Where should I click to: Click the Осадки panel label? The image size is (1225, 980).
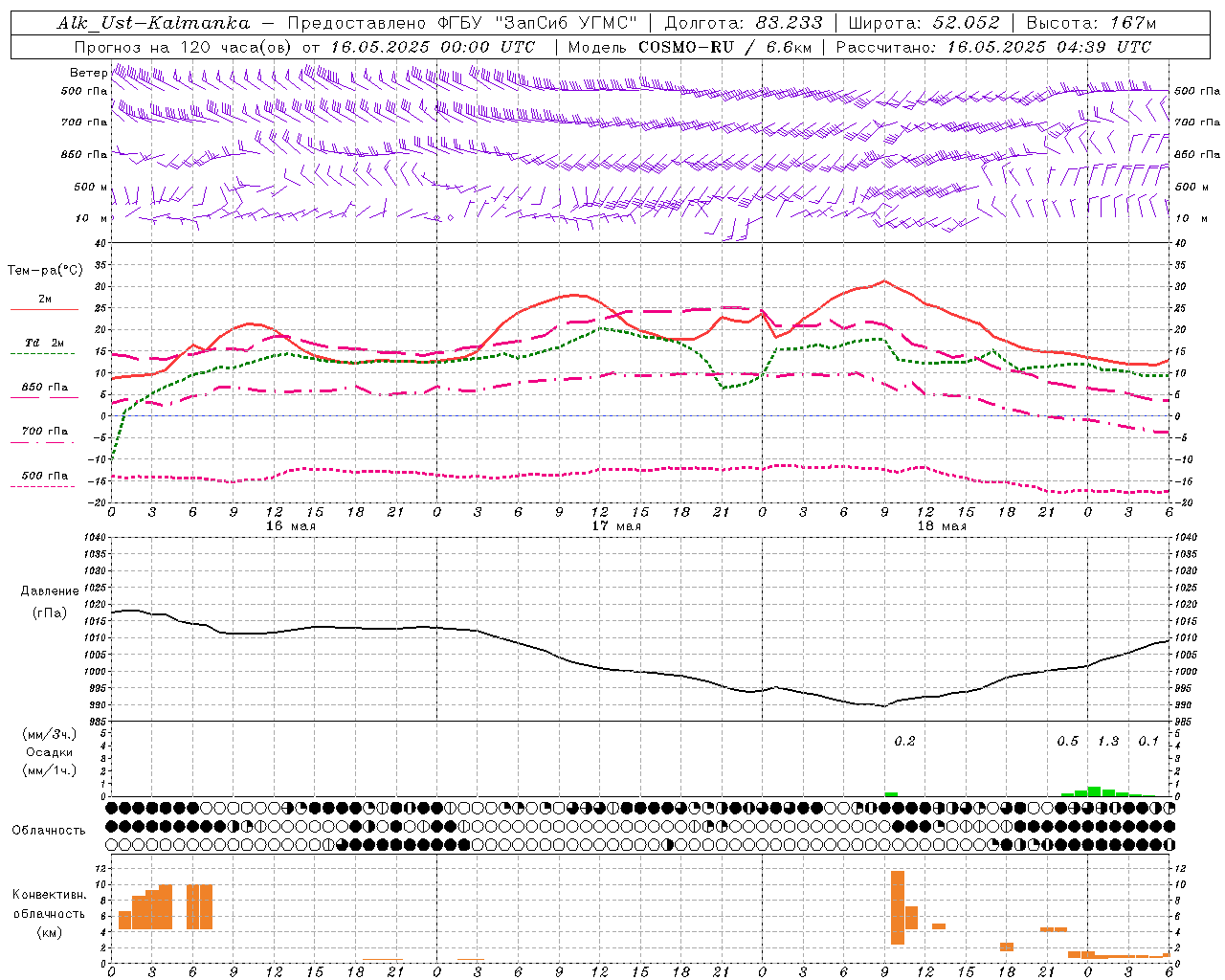click(50, 752)
